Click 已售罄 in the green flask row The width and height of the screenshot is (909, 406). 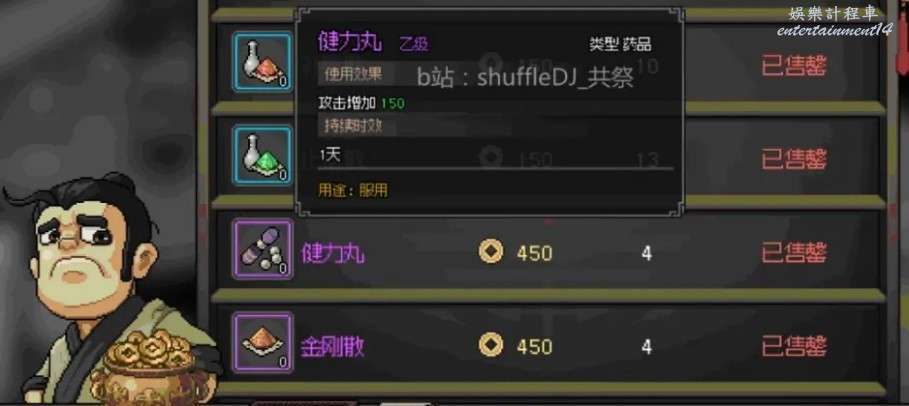click(x=794, y=158)
